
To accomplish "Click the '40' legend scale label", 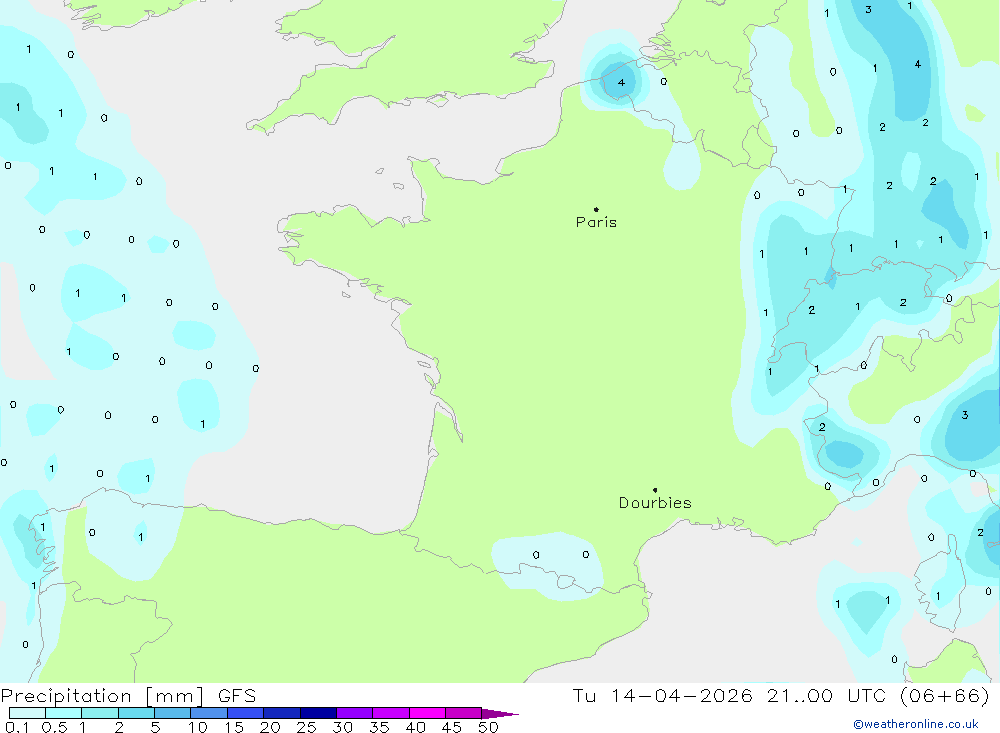I will tap(416, 727).
